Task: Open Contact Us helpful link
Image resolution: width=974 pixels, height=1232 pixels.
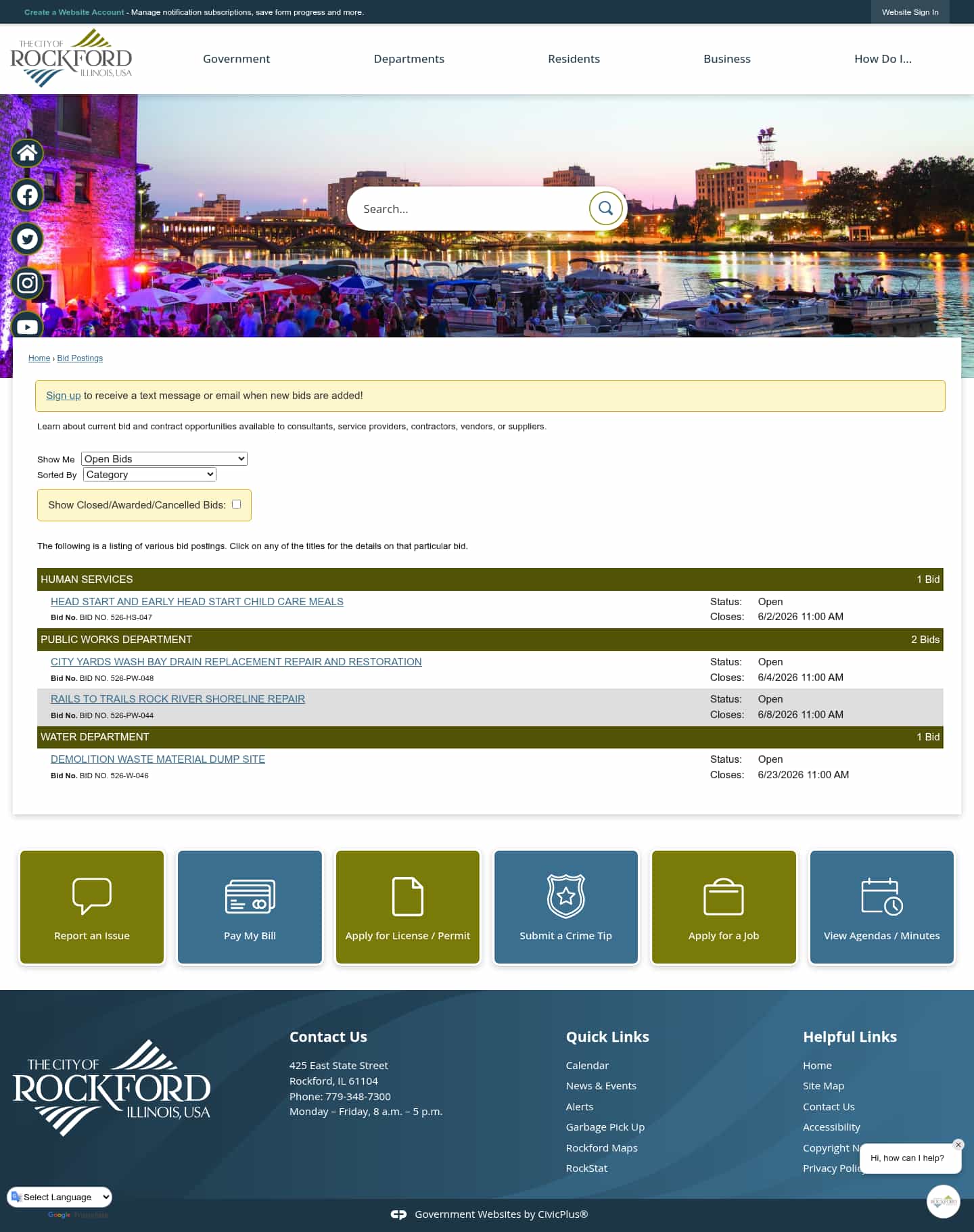Action: [x=829, y=1107]
